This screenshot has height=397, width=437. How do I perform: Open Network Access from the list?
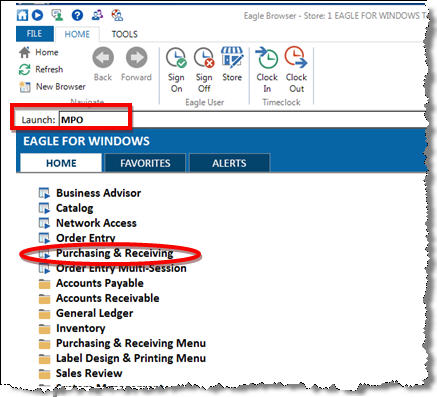tap(96, 223)
